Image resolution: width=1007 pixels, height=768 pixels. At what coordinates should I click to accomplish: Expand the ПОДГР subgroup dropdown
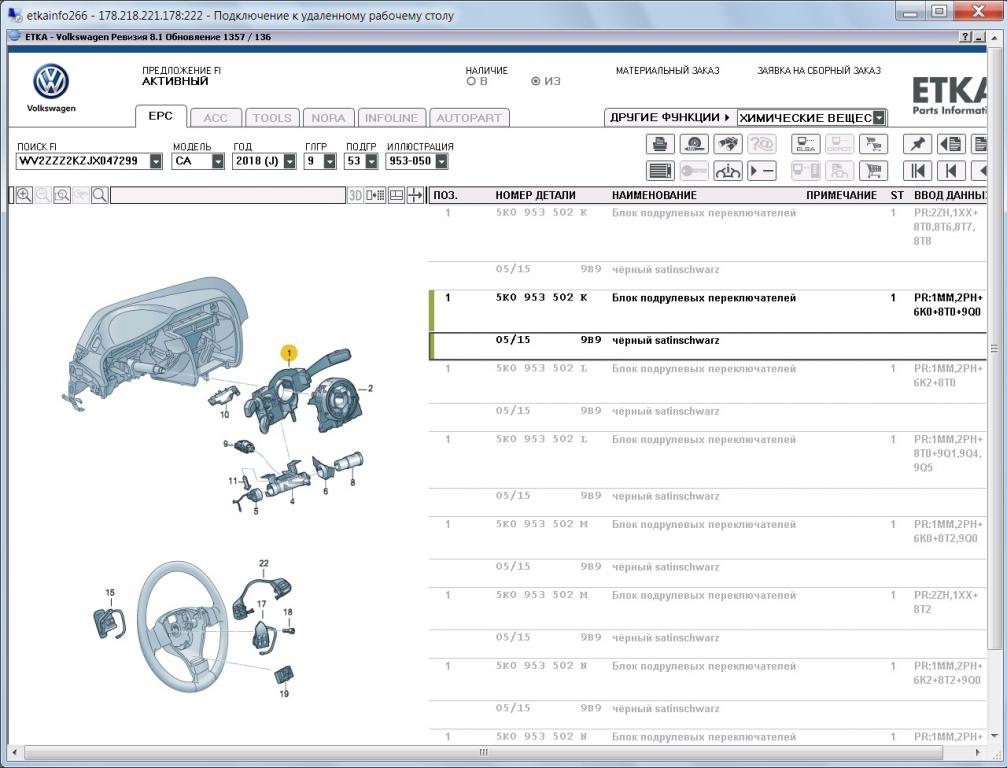(x=371, y=161)
